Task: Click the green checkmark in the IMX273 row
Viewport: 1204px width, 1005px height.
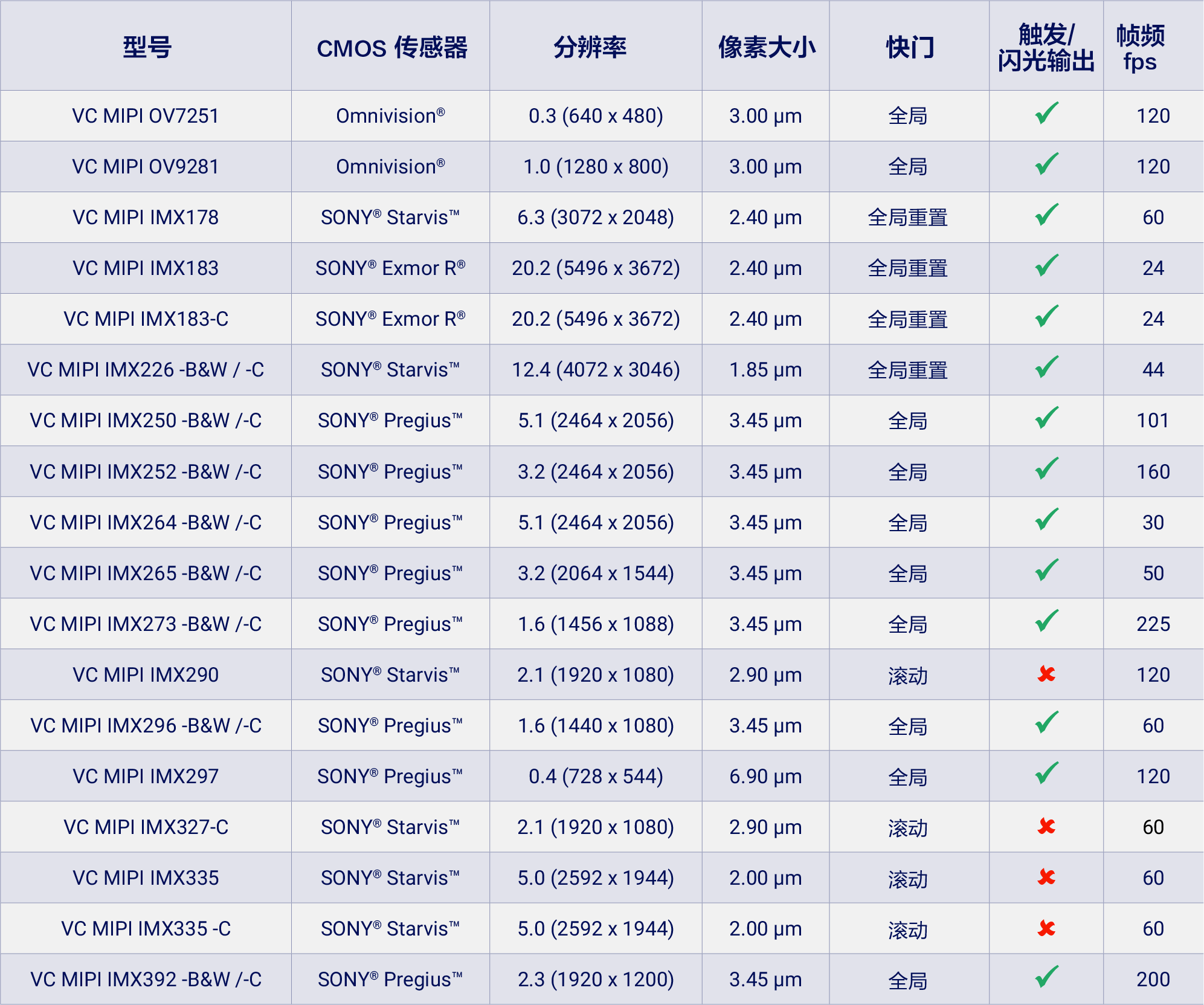Action: coord(1047,621)
